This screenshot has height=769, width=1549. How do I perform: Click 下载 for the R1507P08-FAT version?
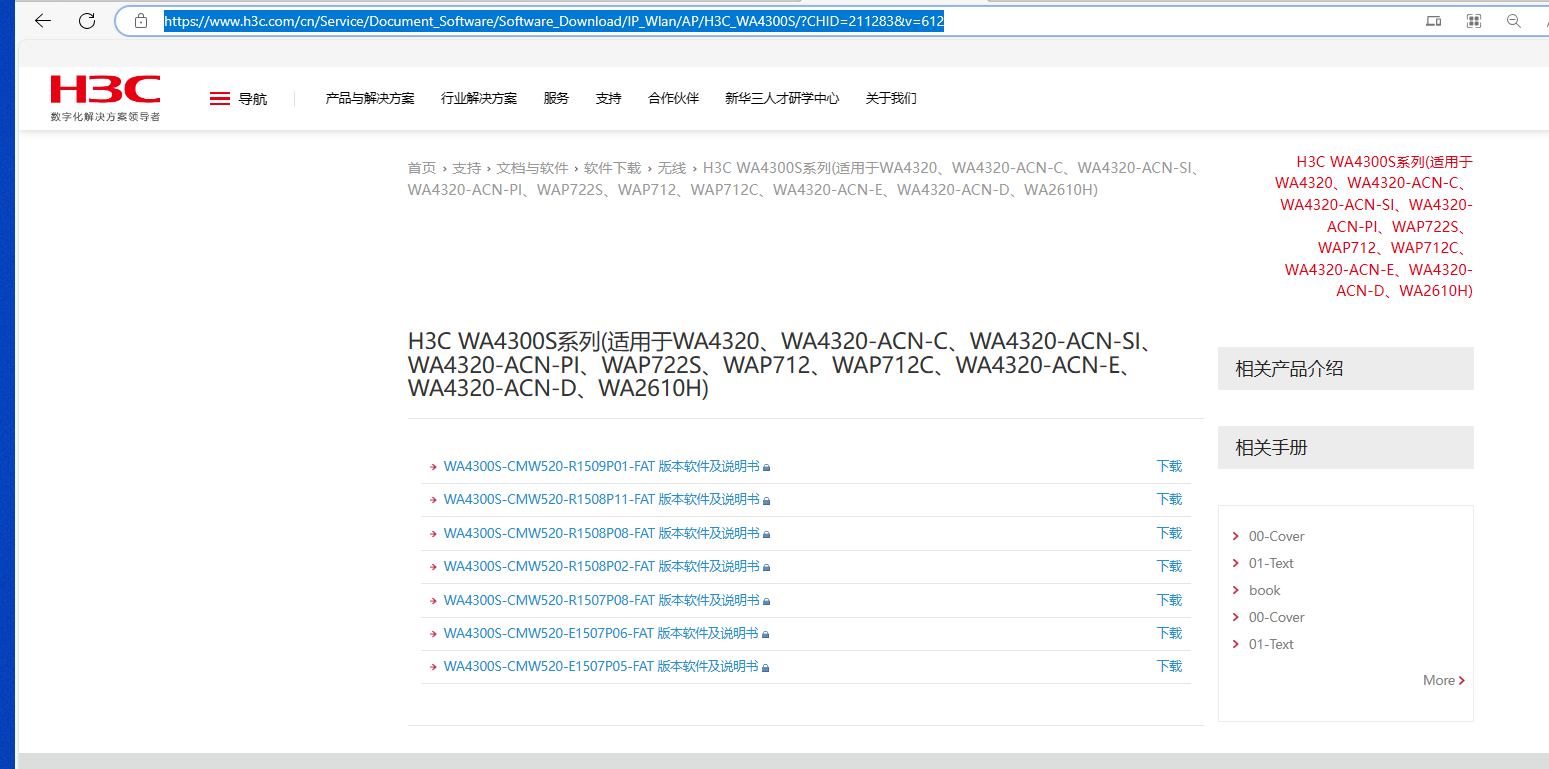click(x=1169, y=600)
